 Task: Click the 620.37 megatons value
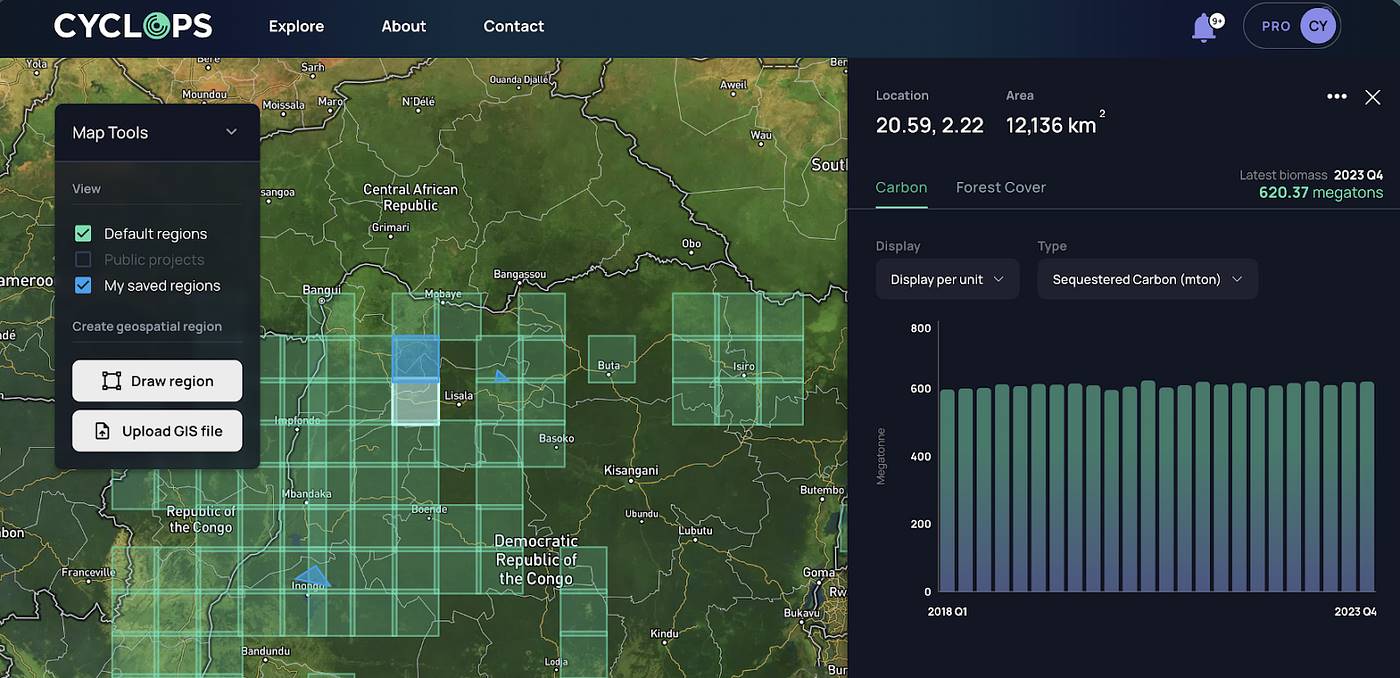1321,193
